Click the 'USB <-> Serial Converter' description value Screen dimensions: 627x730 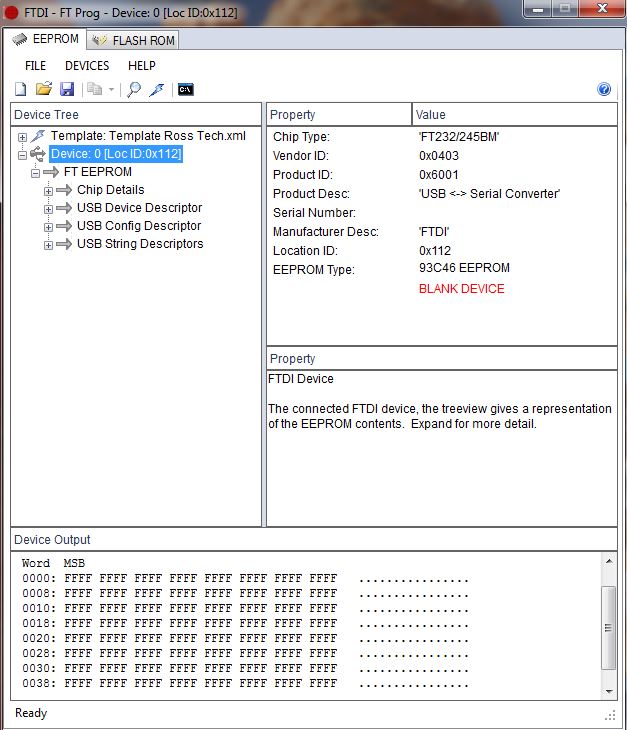pyautogui.click(x=489, y=194)
